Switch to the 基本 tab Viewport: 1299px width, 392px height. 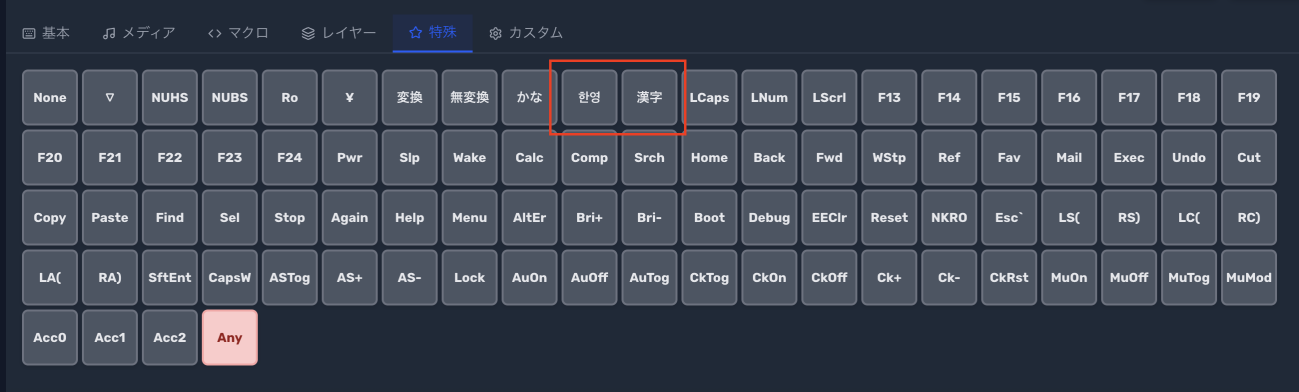point(46,33)
